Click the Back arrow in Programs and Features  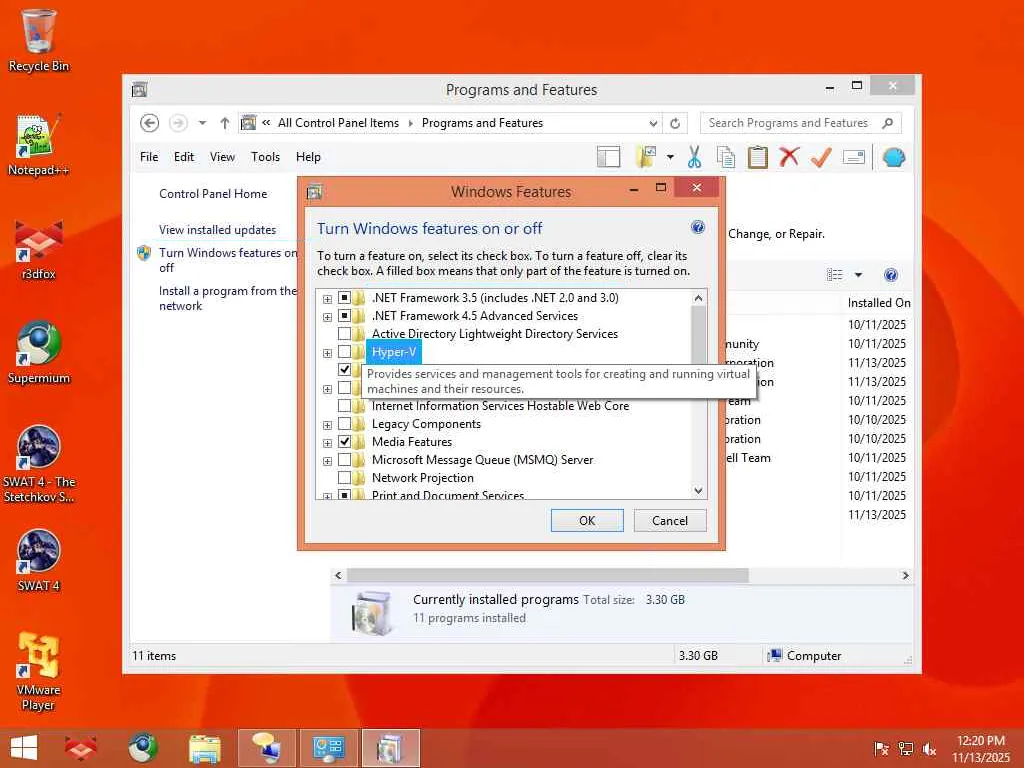tap(150, 123)
